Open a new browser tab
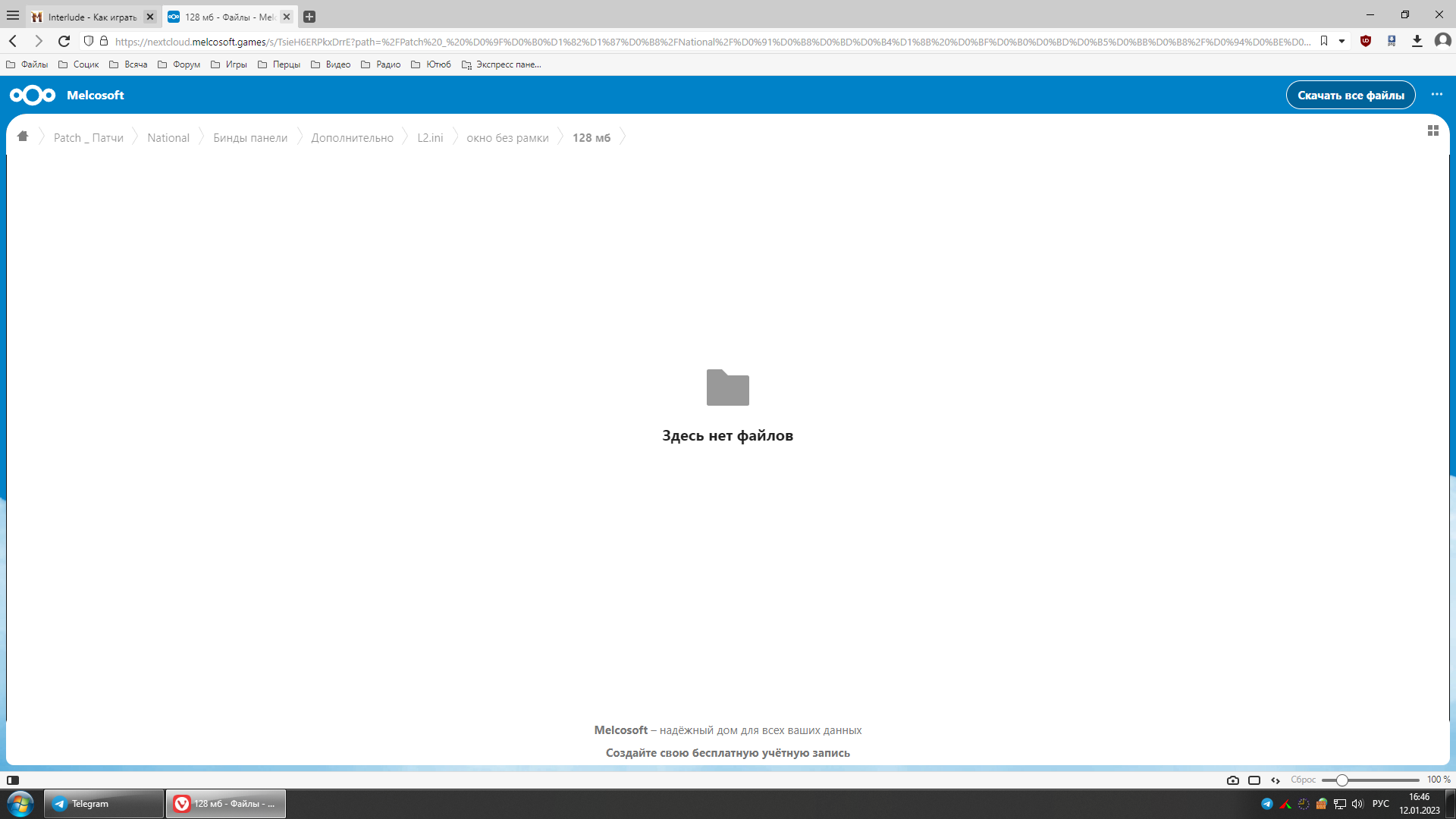 coord(309,17)
